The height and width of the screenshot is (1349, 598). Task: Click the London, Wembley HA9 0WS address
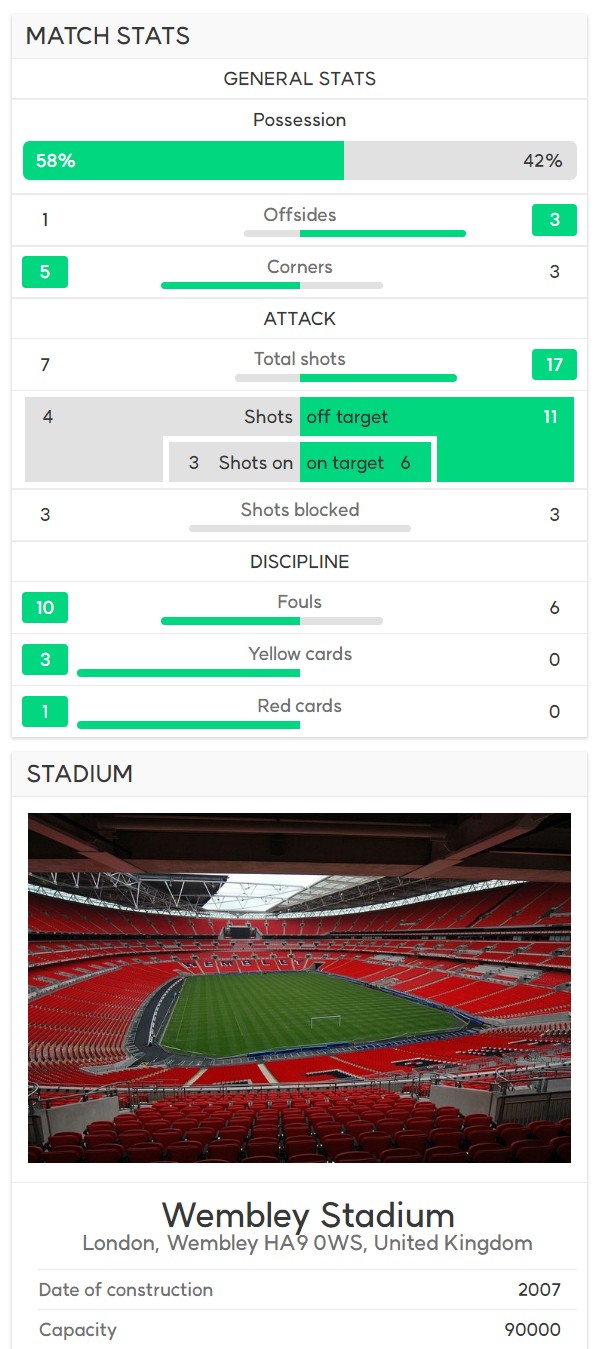click(307, 1244)
